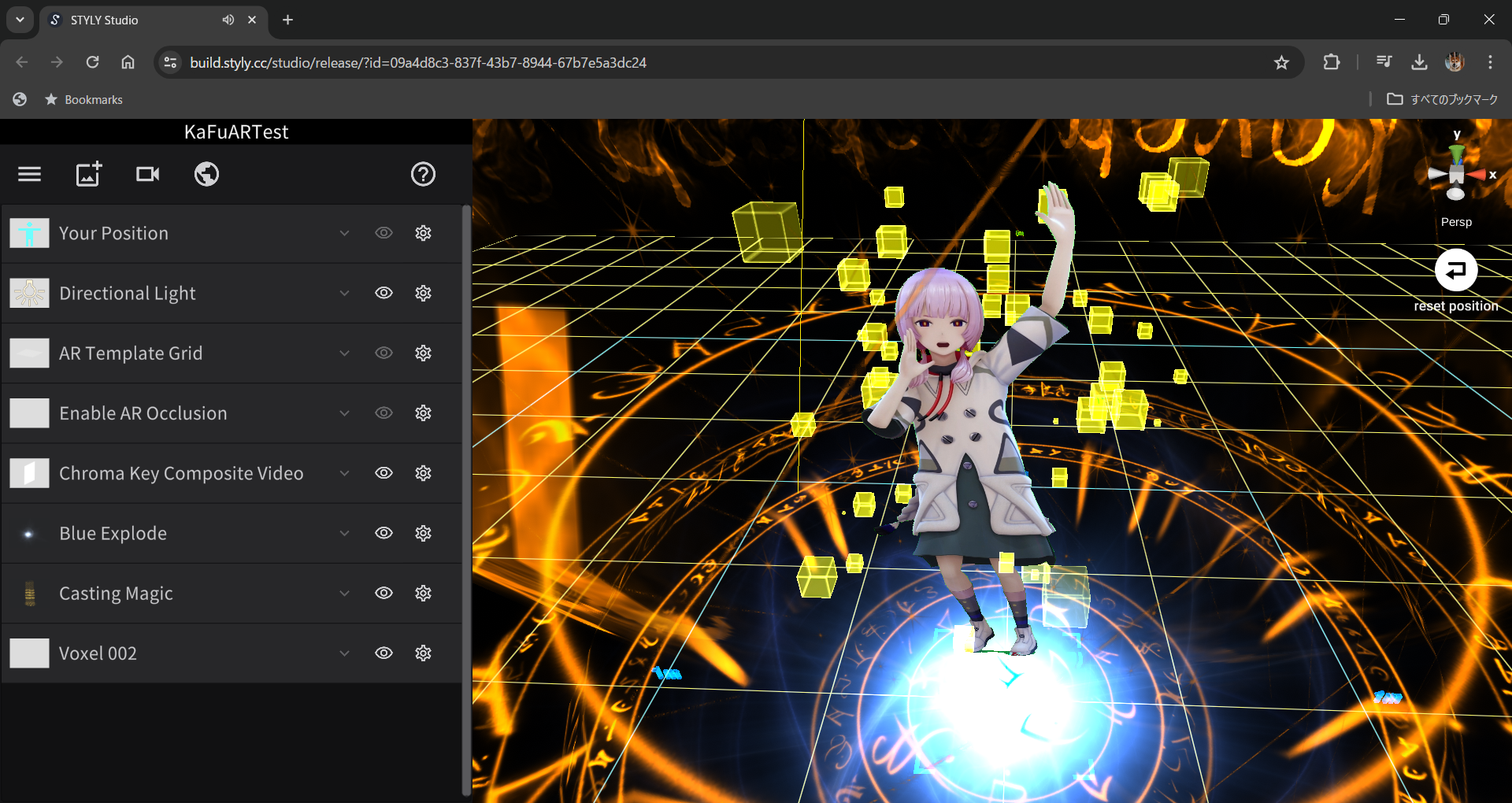Click the Your Position thumbnail
This screenshot has height=803, width=1512.
[29, 233]
